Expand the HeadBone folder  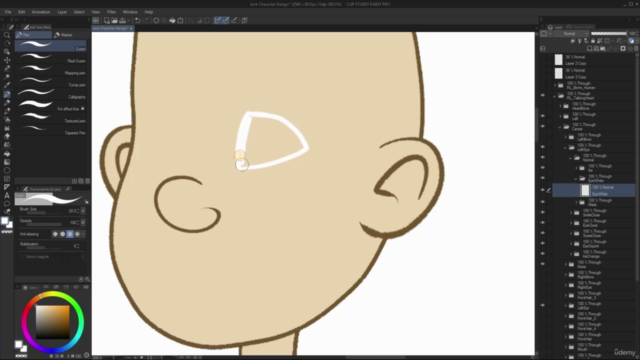(560, 106)
